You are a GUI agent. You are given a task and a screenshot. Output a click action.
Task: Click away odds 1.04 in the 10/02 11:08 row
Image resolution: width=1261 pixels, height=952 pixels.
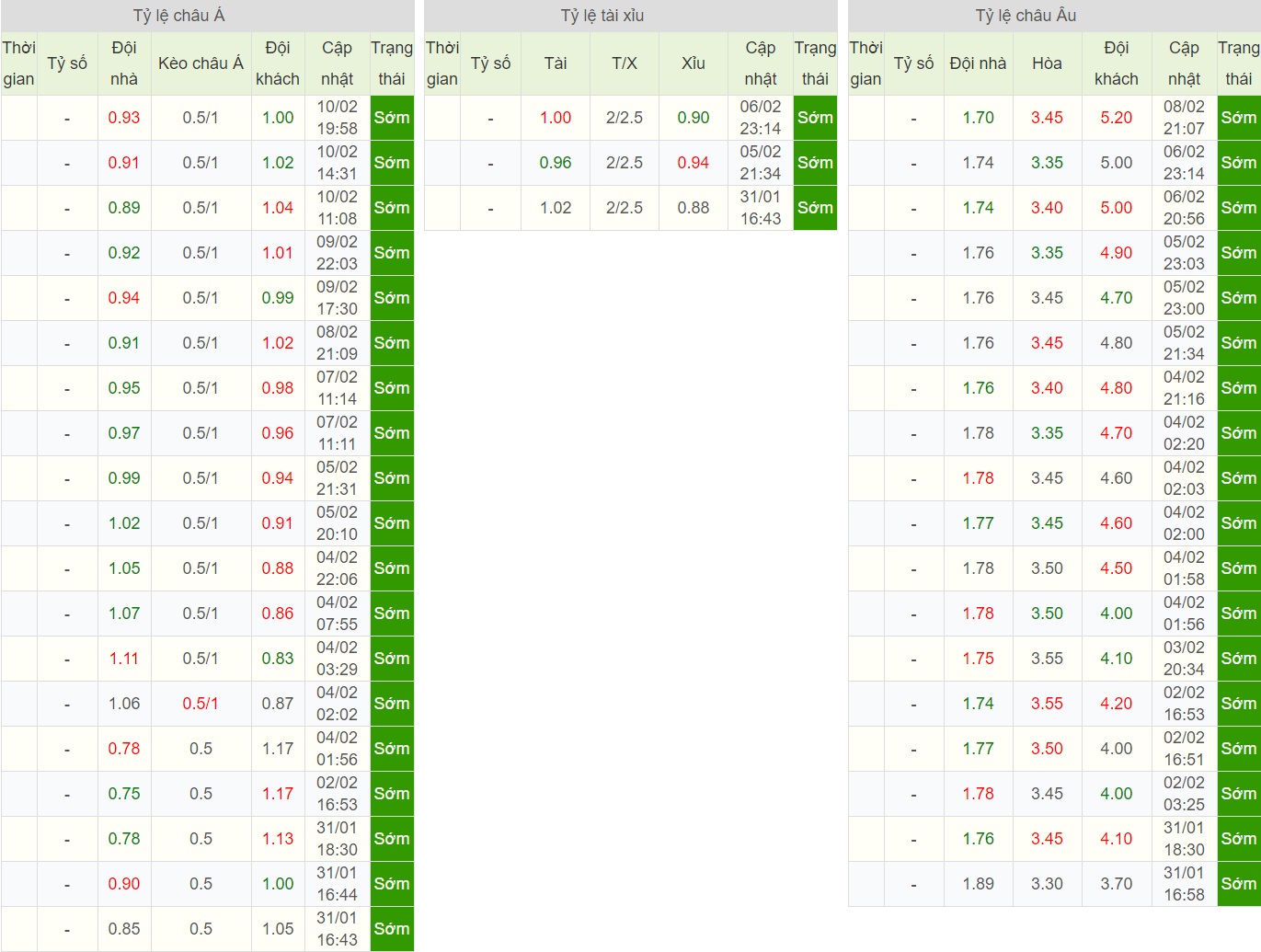(x=278, y=208)
